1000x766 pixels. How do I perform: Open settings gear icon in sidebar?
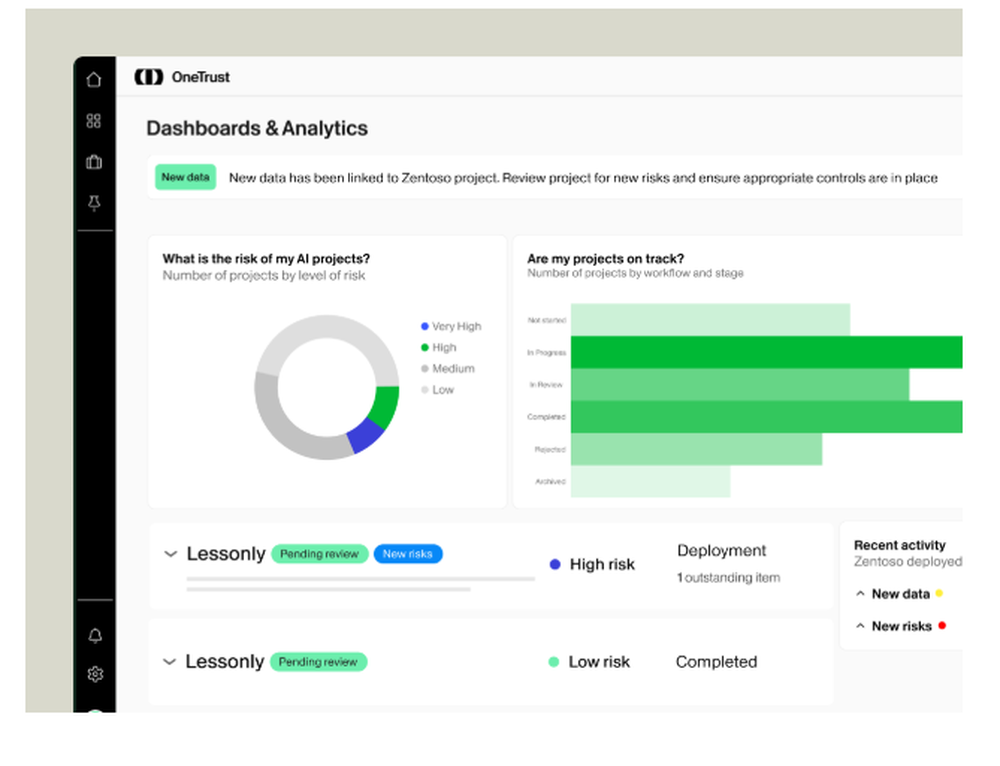[x=95, y=674]
